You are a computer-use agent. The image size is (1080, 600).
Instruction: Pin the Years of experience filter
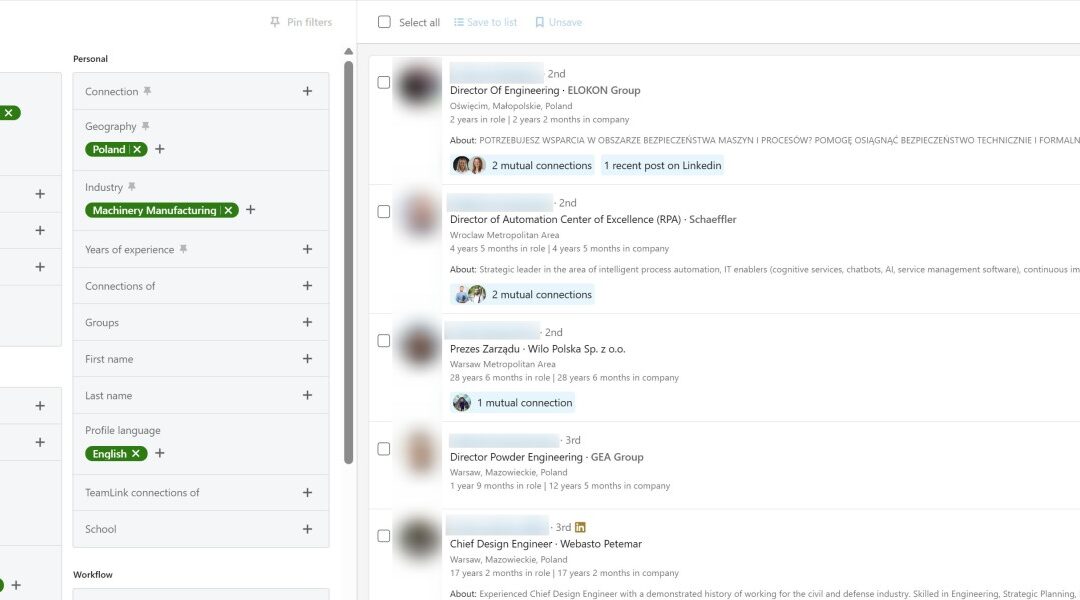tap(183, 248)
